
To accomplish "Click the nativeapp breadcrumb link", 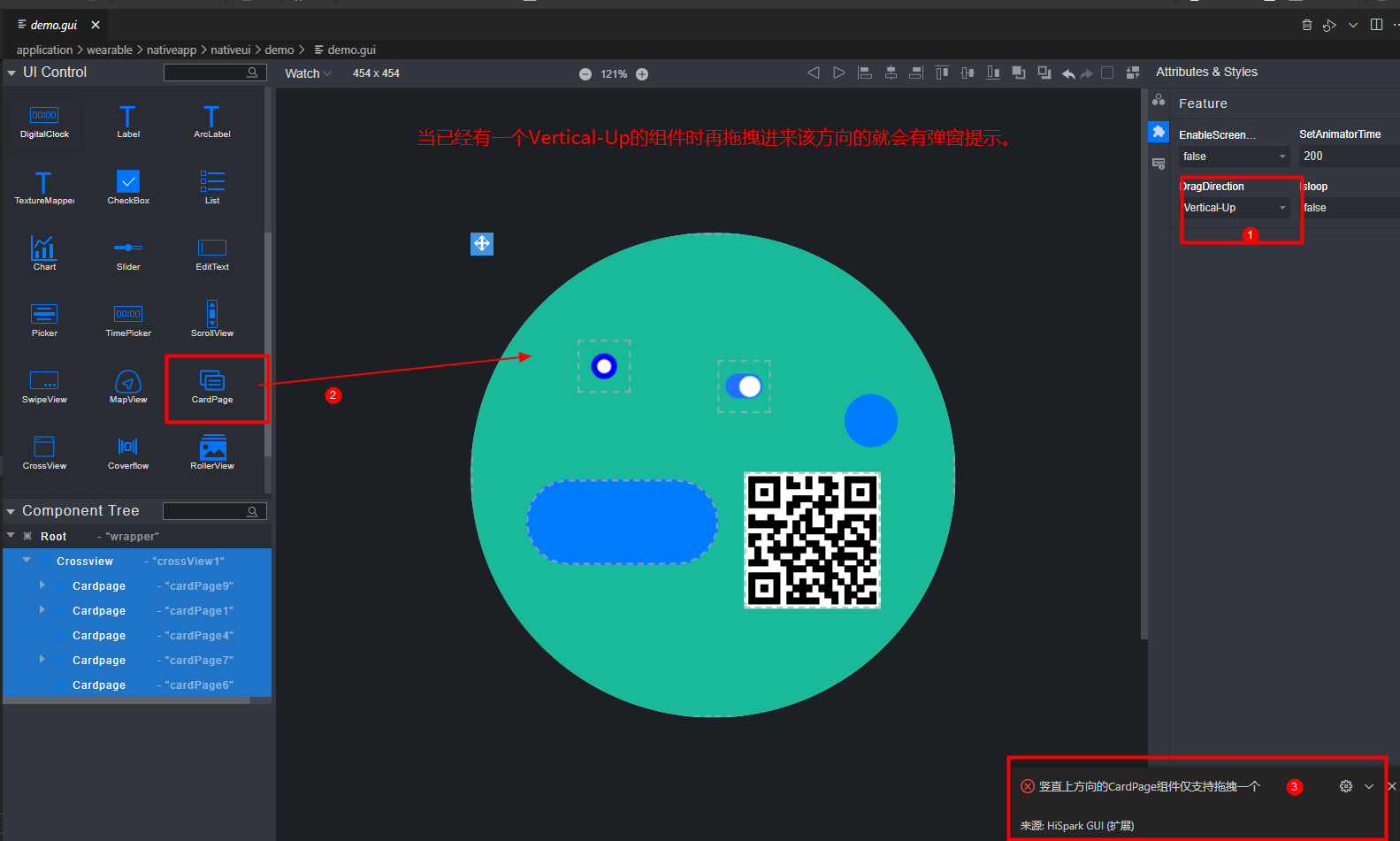I will (172, 50).
